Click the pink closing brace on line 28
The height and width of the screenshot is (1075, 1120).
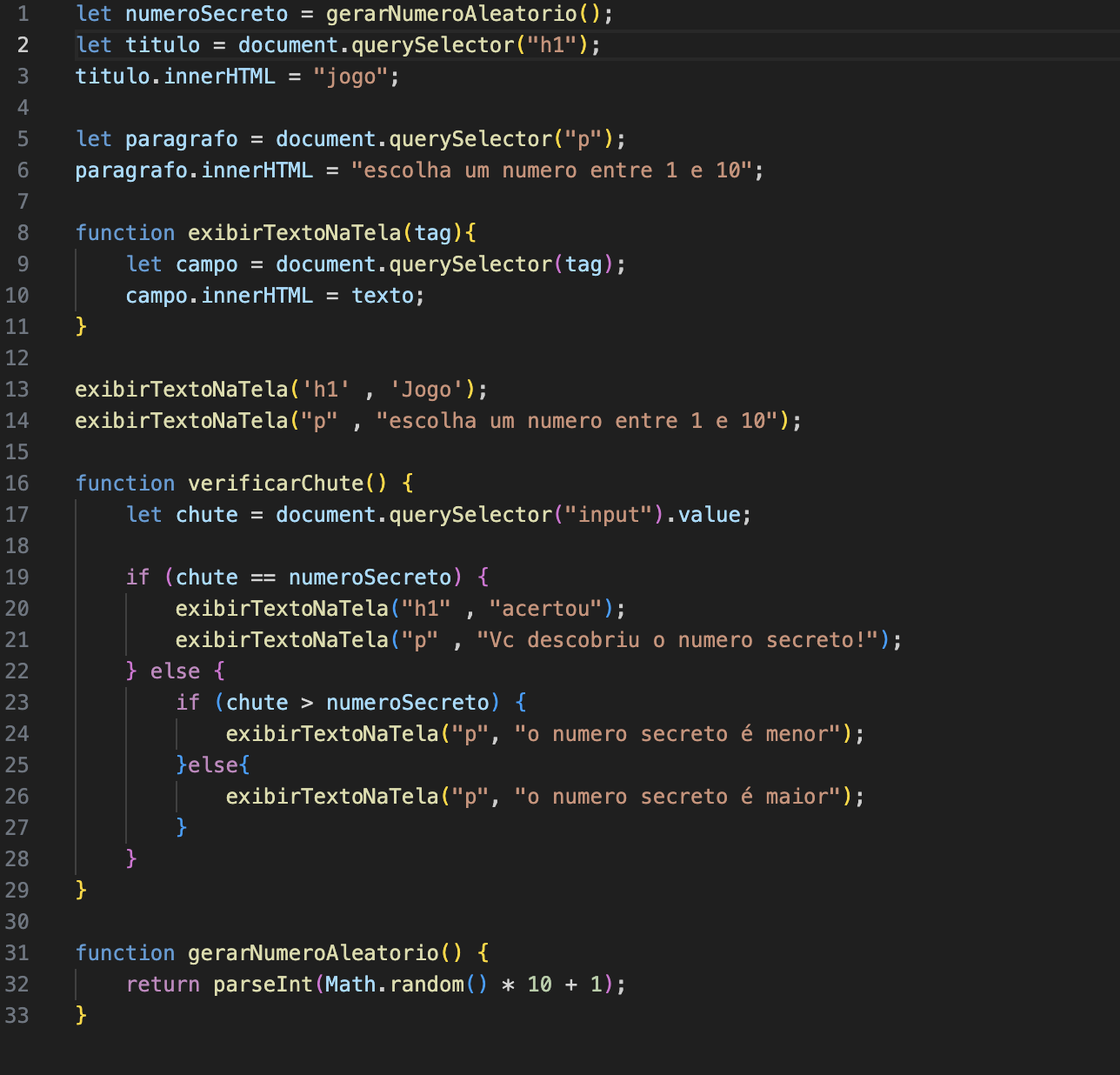[131, 858]
